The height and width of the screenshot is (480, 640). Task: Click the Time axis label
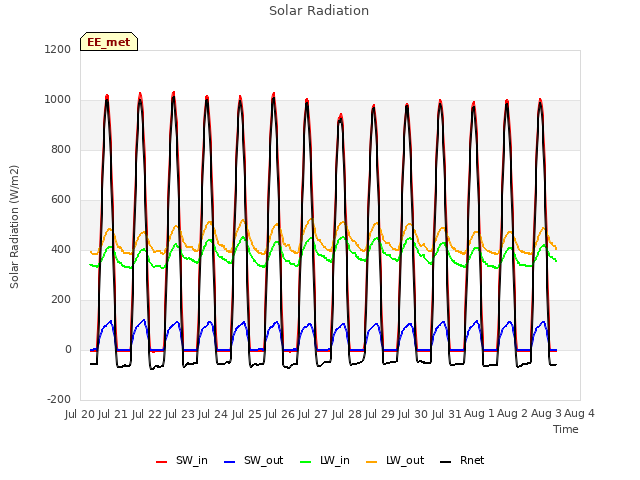[x=566, y=429]
